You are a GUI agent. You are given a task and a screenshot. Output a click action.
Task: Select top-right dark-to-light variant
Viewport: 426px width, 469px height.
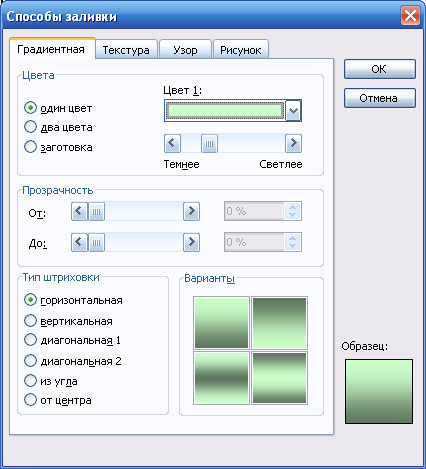[279, 323]
